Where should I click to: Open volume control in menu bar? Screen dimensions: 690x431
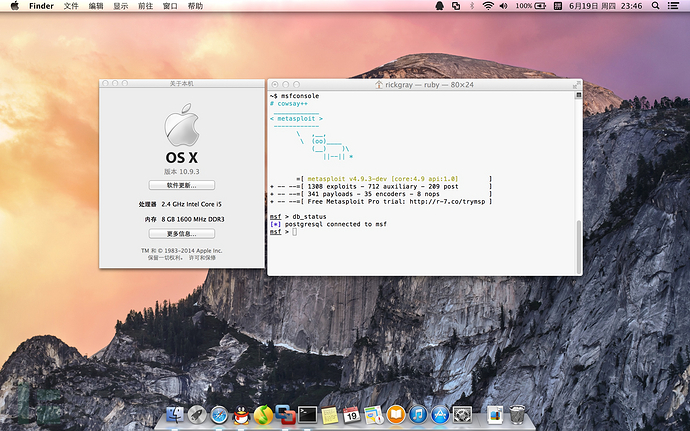(x=503, y=6)
